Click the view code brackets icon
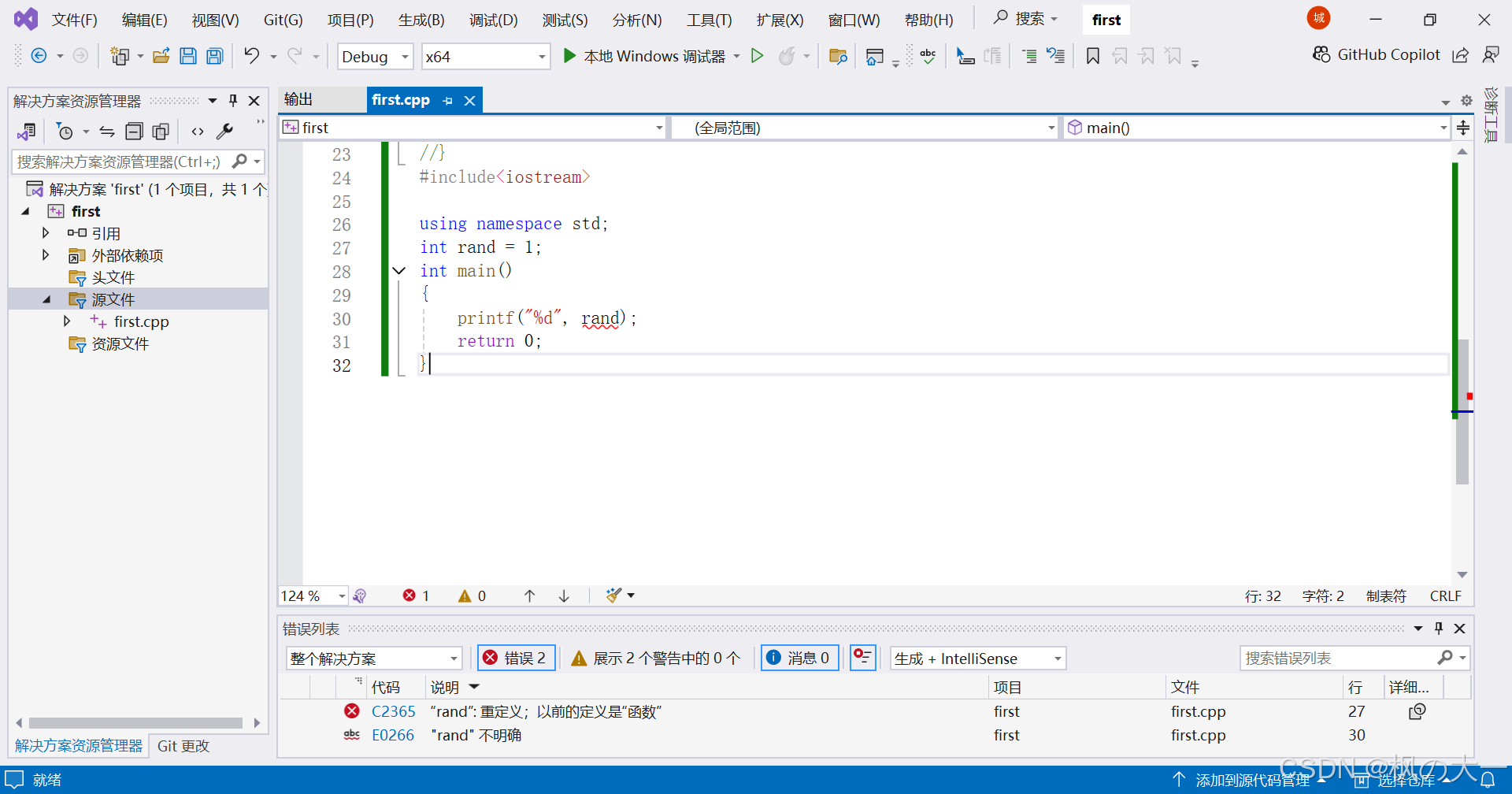 (198, 132)
